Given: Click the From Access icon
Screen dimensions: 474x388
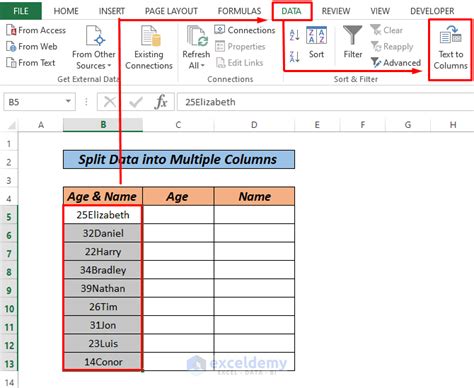Looking at the screenshot, I should [x=11, y=30].
